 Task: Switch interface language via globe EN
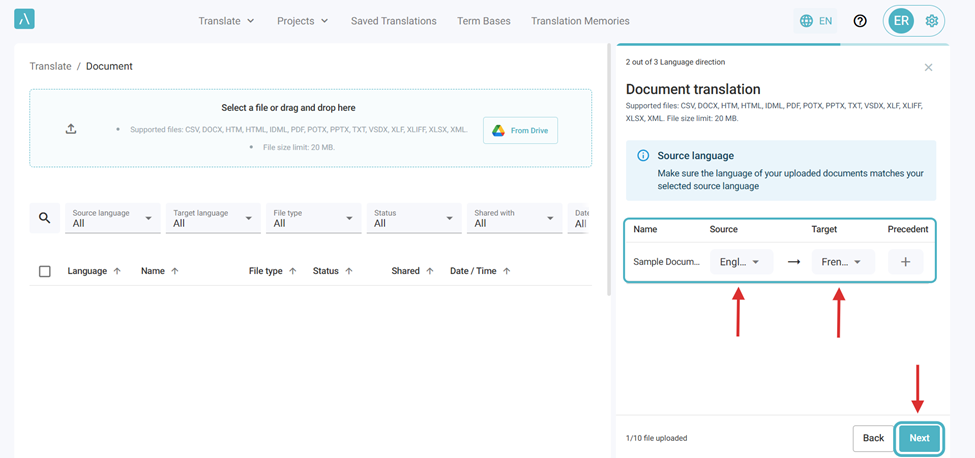pyautogui.click(x=816, y=21)
